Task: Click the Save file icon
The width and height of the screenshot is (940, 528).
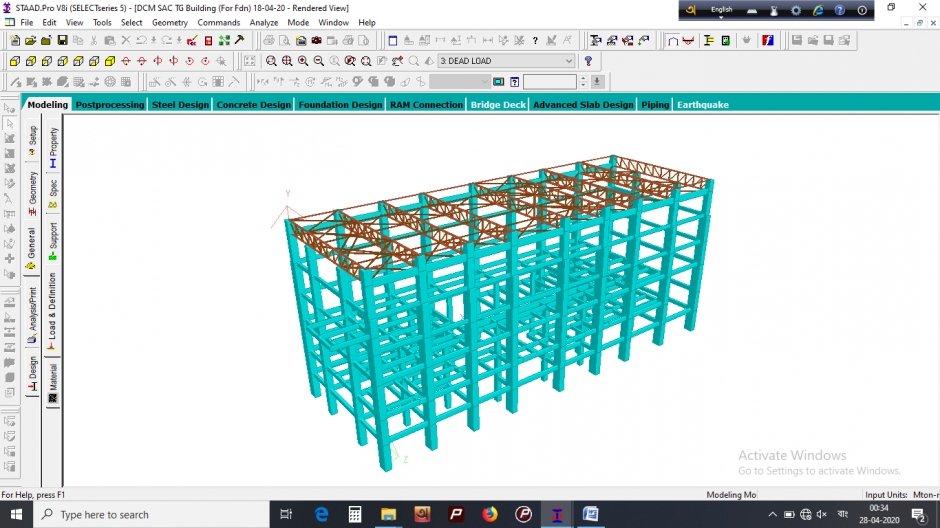Action: (x=62, y=41)
